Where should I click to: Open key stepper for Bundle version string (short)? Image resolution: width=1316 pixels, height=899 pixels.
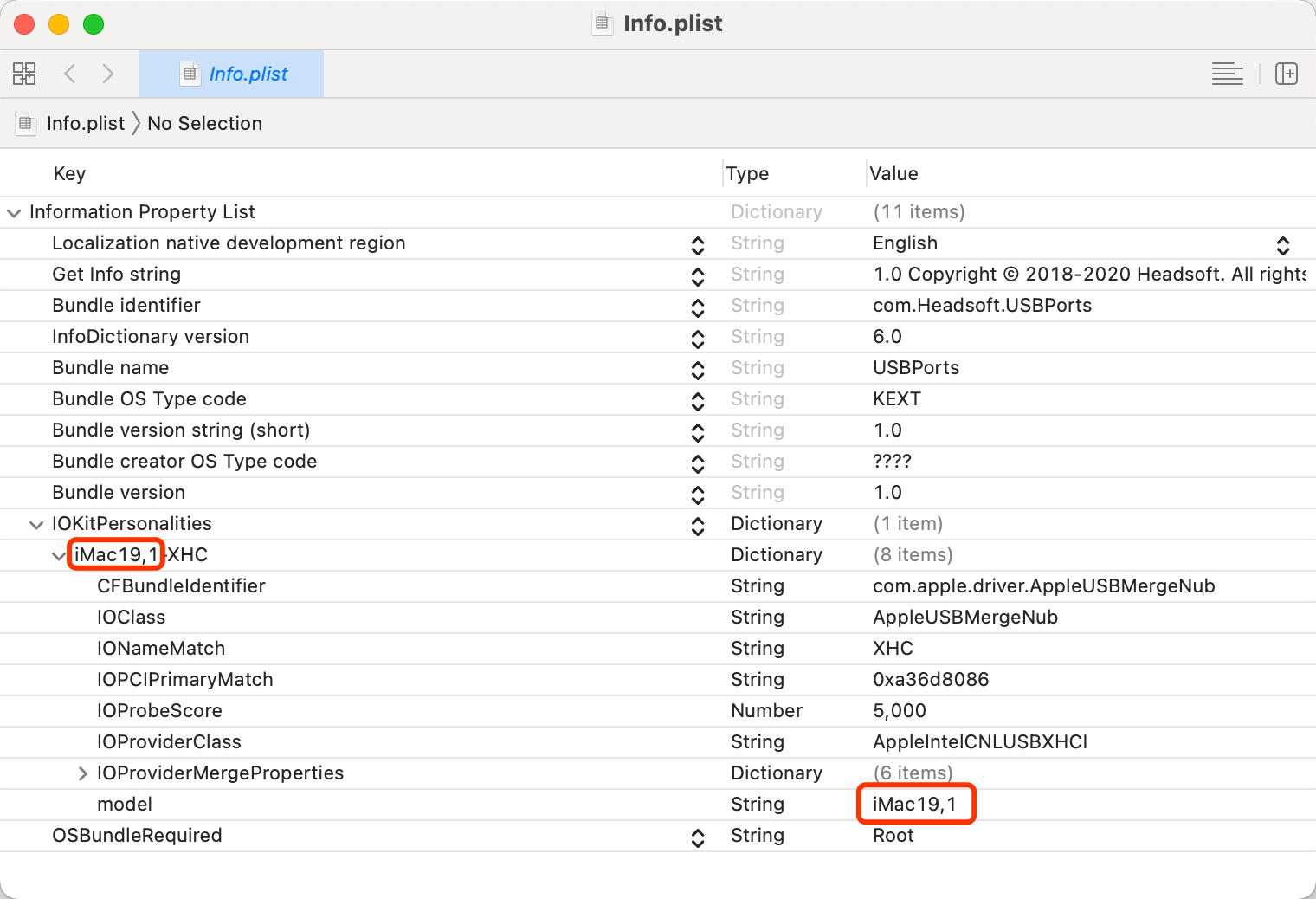tap(698, 432)
